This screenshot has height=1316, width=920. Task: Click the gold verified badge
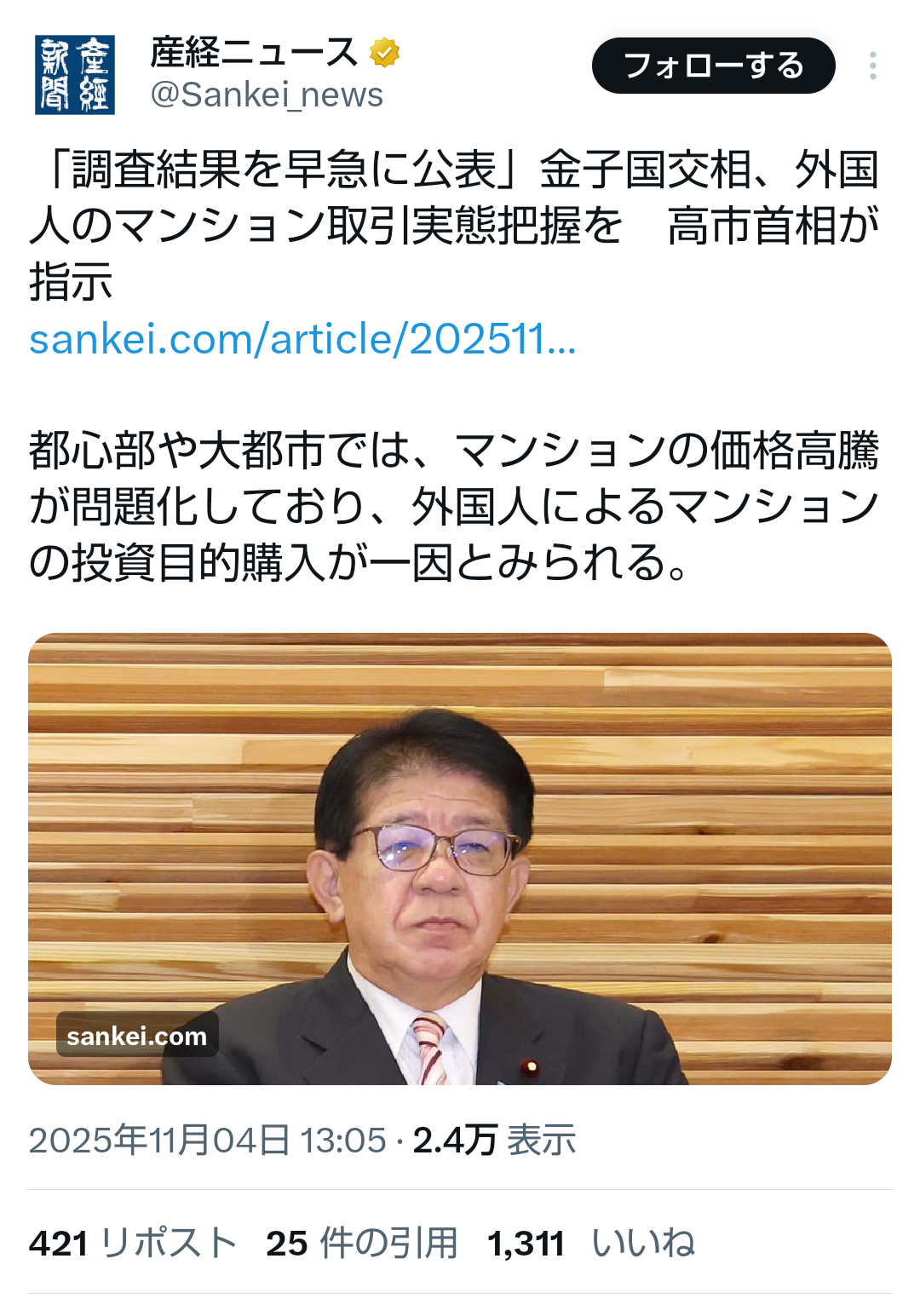tap(385, 53)
